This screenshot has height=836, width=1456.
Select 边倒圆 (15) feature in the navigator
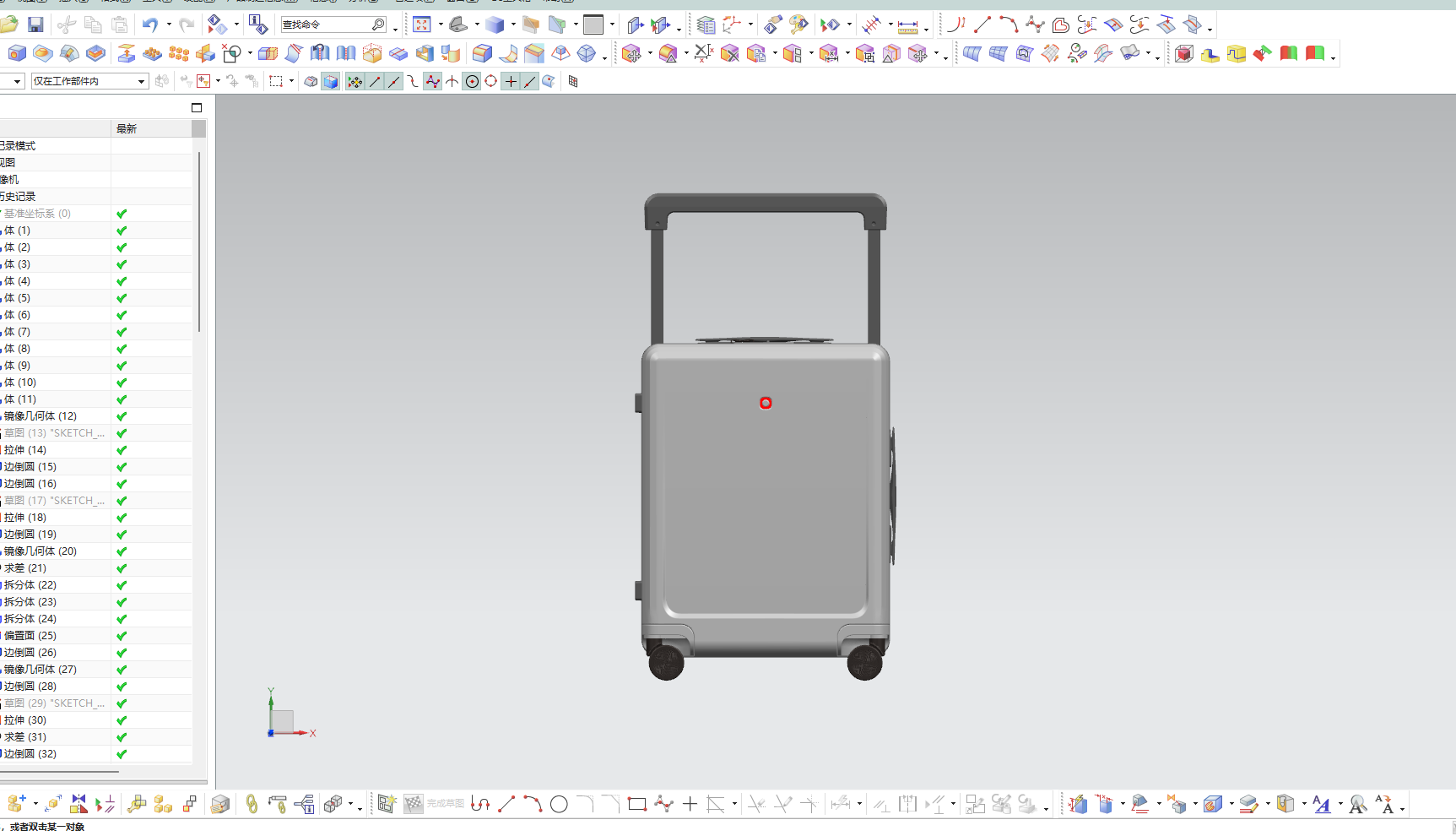(30, 467)
